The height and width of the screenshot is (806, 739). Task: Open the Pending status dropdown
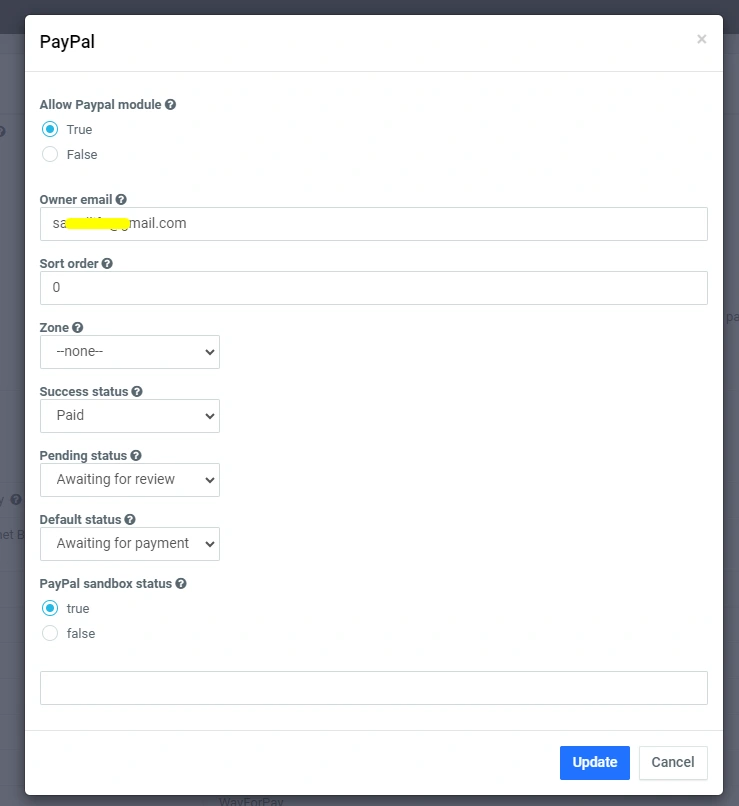pyautogui.click(x=130, y=480)
